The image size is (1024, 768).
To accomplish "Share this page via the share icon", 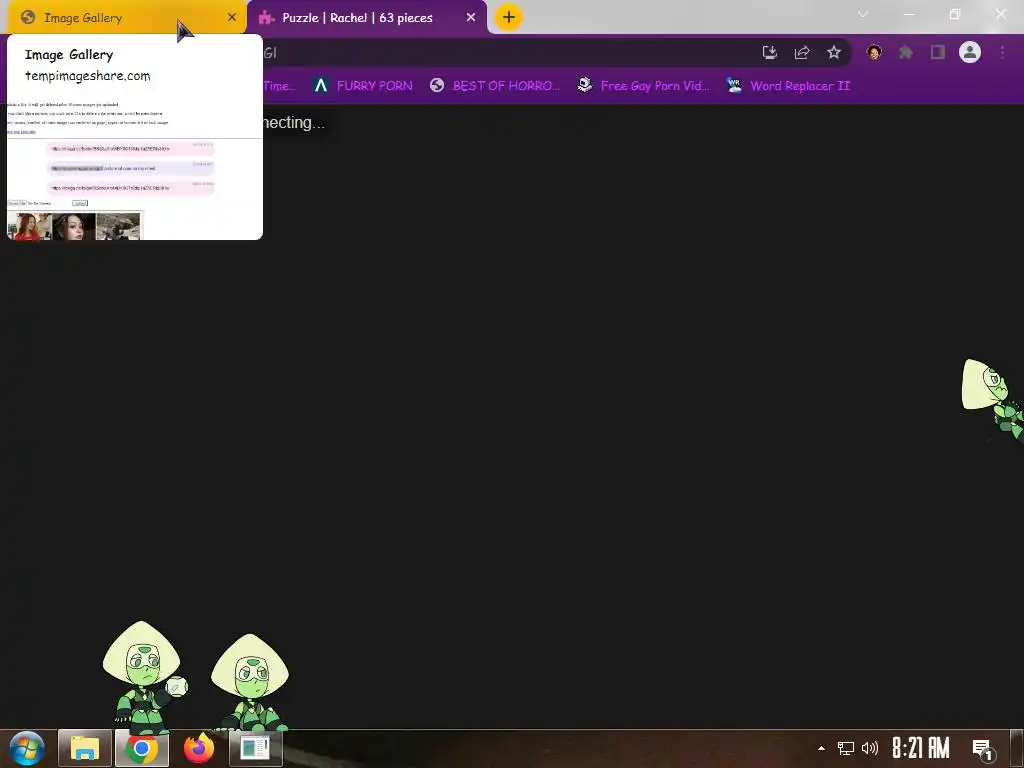I will tap(802, 53).
